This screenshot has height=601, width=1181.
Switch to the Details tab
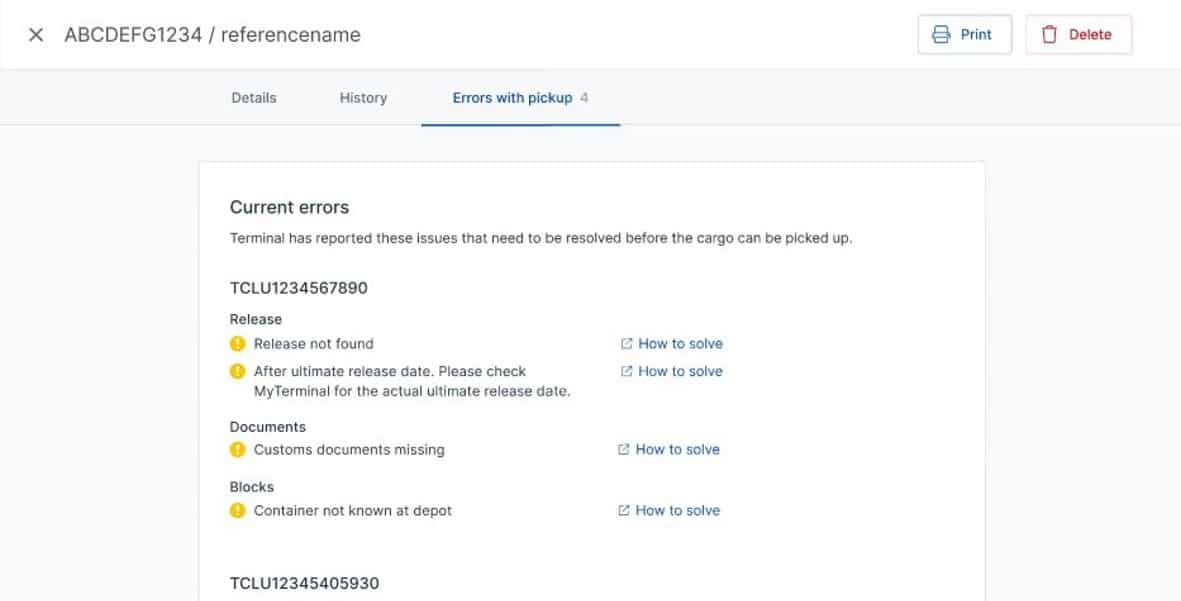[x=254, y=98]
